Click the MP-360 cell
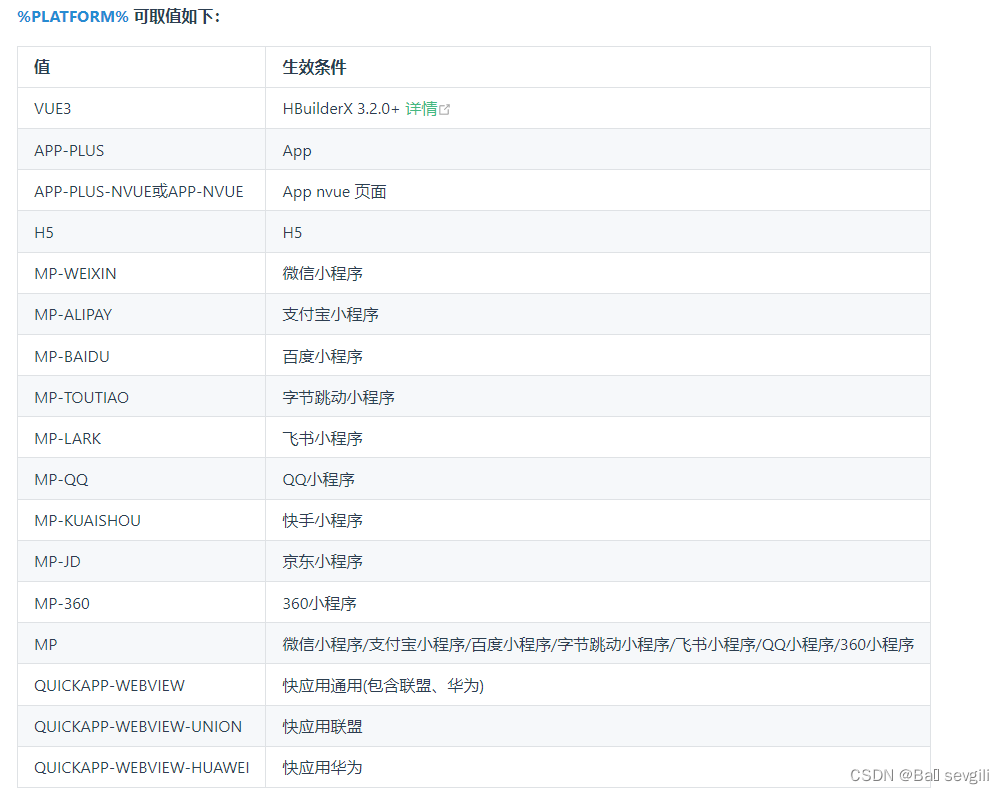The height and width of the screenshot is (794, 1004). [60, 601]
